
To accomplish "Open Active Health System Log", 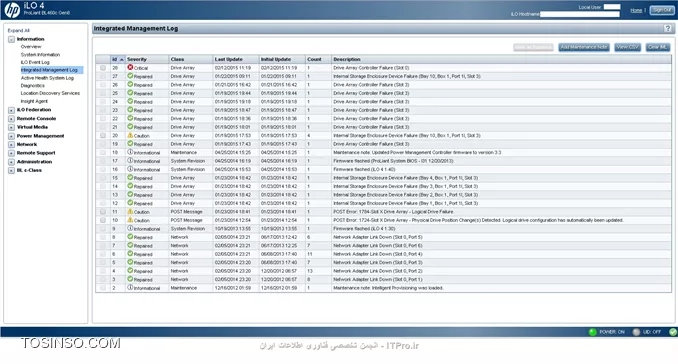I will click(x=47, y=78).
